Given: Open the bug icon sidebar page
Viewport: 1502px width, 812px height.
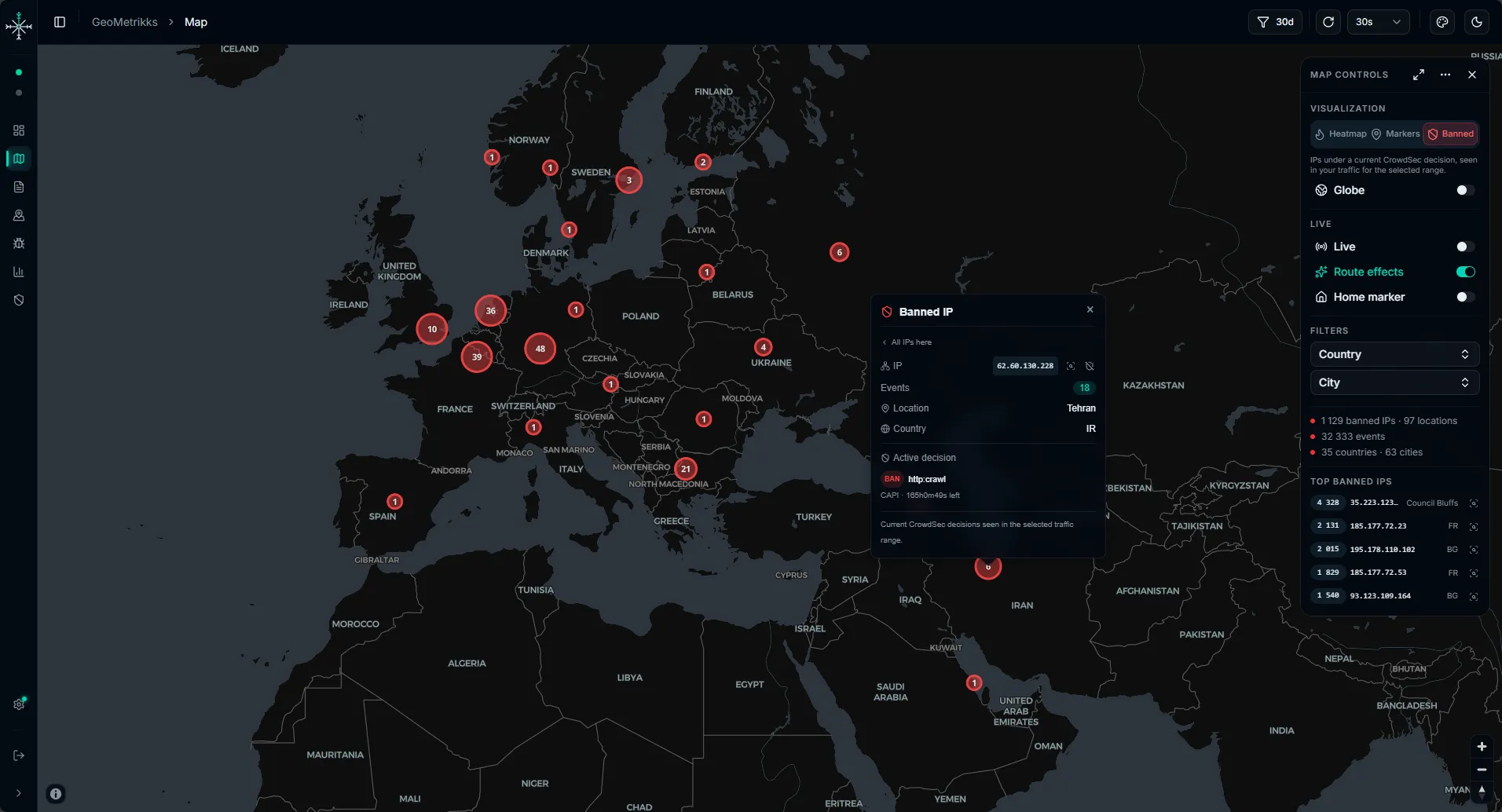Looking at the screenshot, I should pos(19,243).
